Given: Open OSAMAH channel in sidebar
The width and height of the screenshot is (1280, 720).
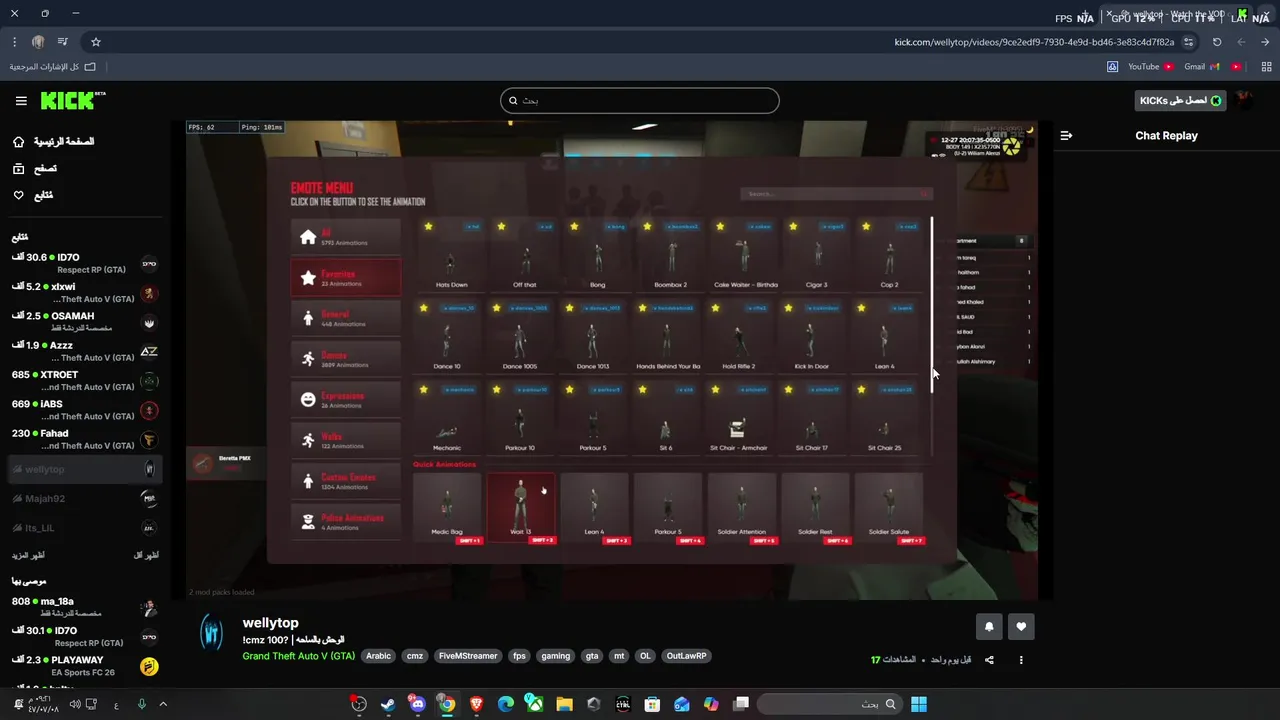Looking at the screenshot, I should pyautogui.click(x=85, y=321).
